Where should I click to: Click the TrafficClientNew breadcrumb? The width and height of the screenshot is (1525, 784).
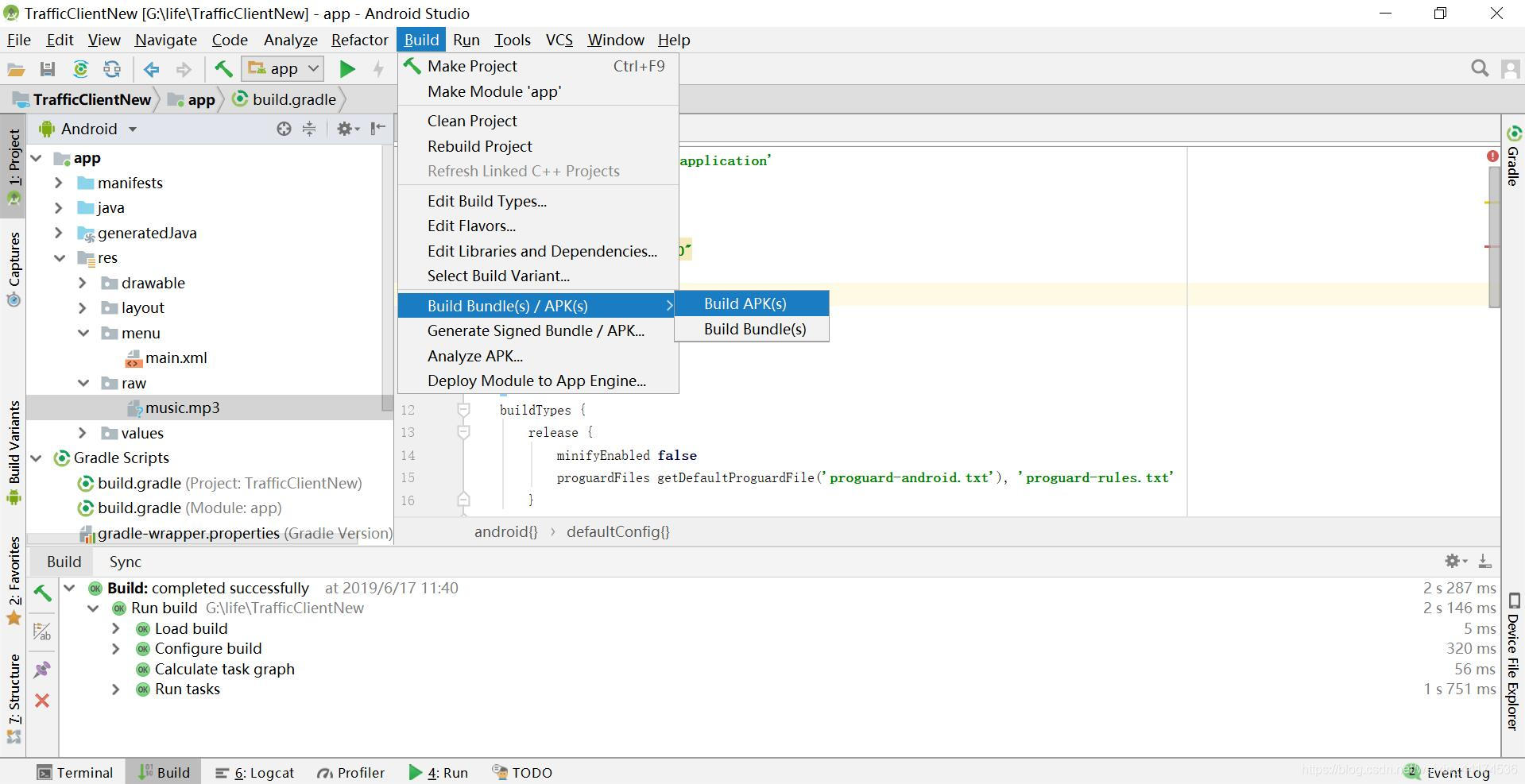pos(82,99)
